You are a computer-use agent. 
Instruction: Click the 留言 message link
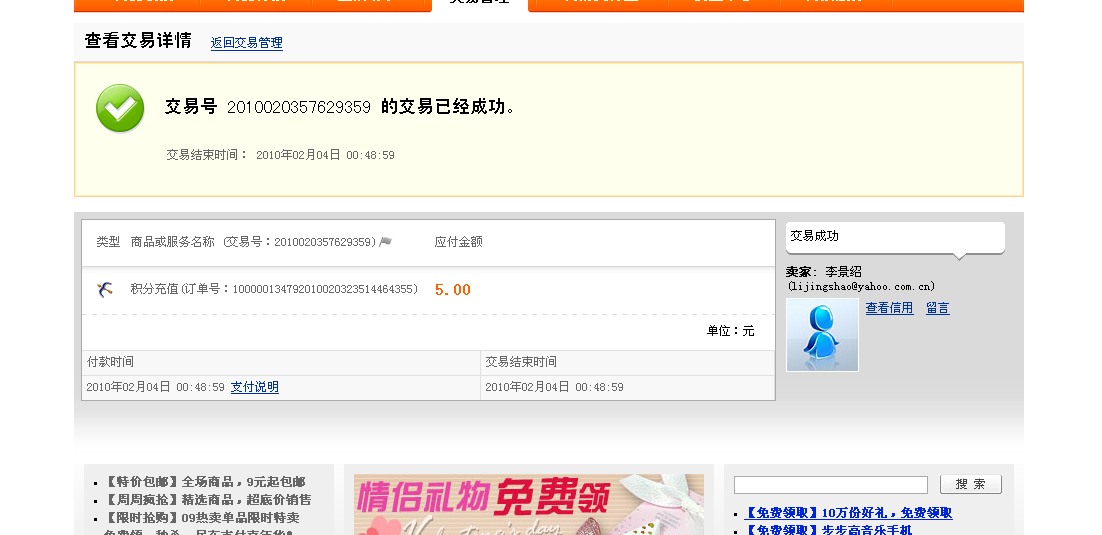(x=937, y=308)
